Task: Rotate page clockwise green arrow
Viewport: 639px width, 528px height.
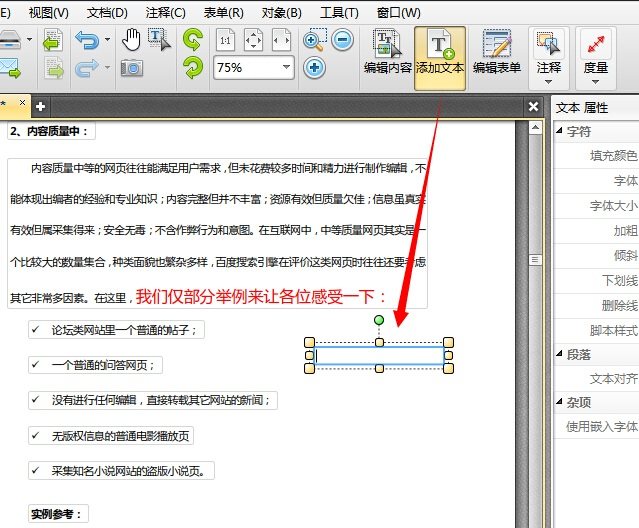Action: pos(193,68)
